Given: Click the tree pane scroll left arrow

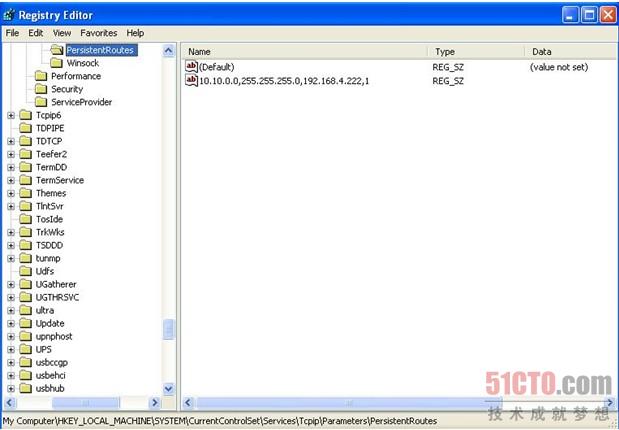Looking at the screenshot, I should [10, 403].
